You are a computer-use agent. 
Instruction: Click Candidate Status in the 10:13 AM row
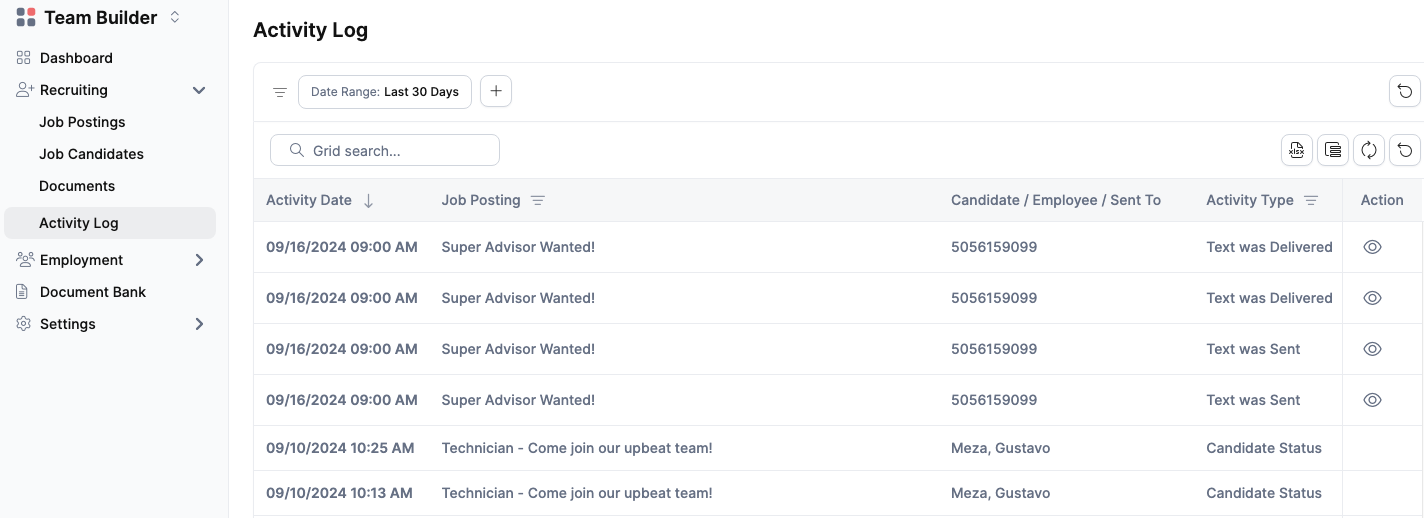pyautogui.click(x=1264, y=493)
